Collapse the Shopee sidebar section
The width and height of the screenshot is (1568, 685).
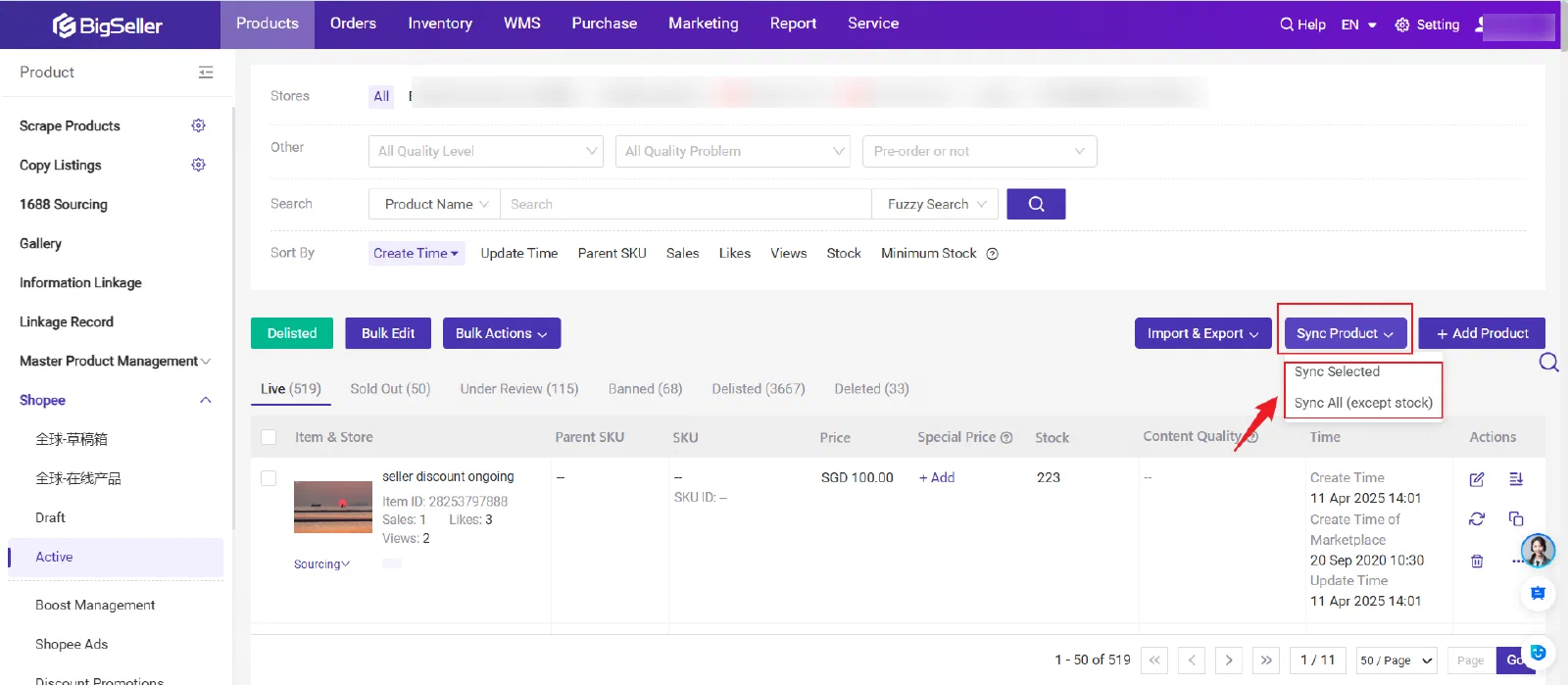point(206,400)
